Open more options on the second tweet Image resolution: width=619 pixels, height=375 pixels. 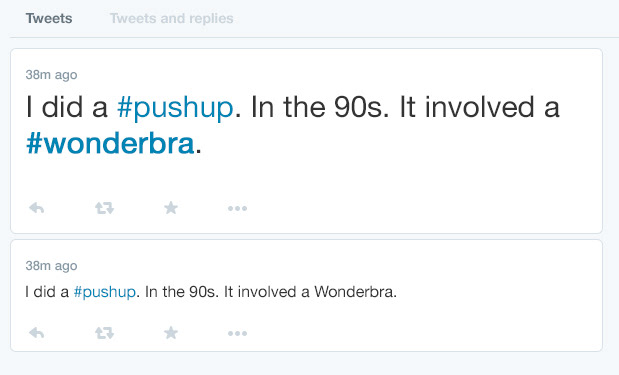[237, 334]
